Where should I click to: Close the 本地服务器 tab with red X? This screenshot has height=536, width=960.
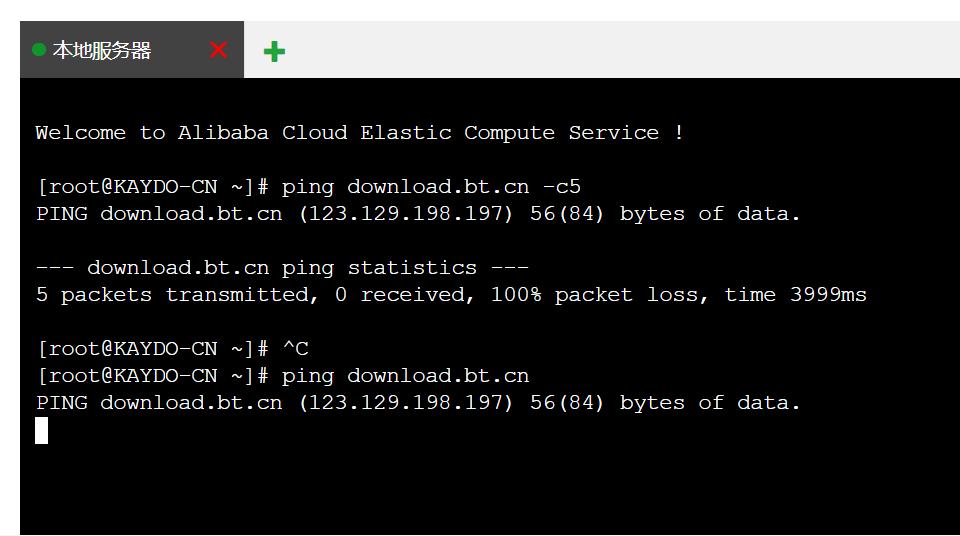219,50
